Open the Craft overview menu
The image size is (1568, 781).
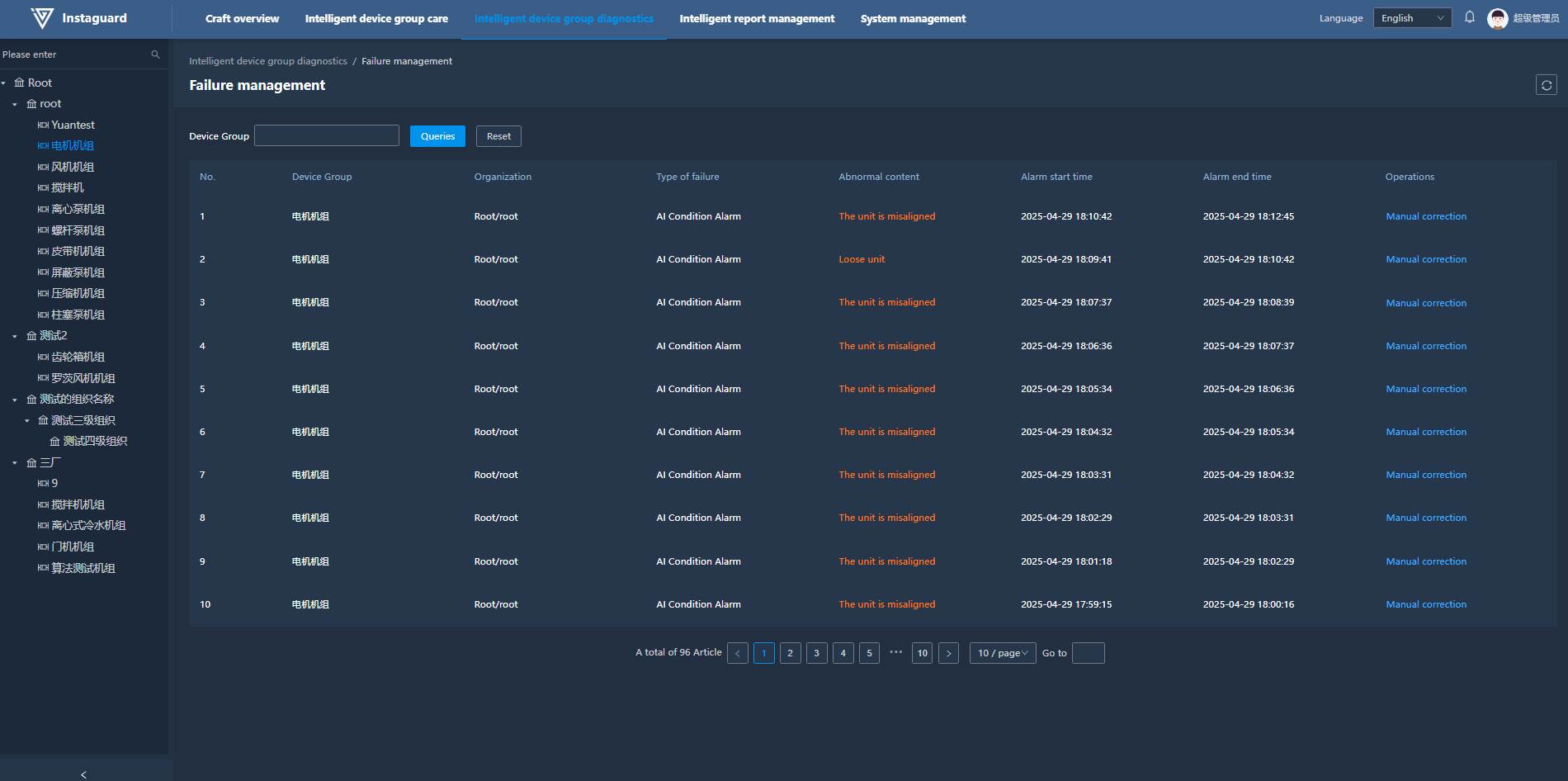point(242,18)
